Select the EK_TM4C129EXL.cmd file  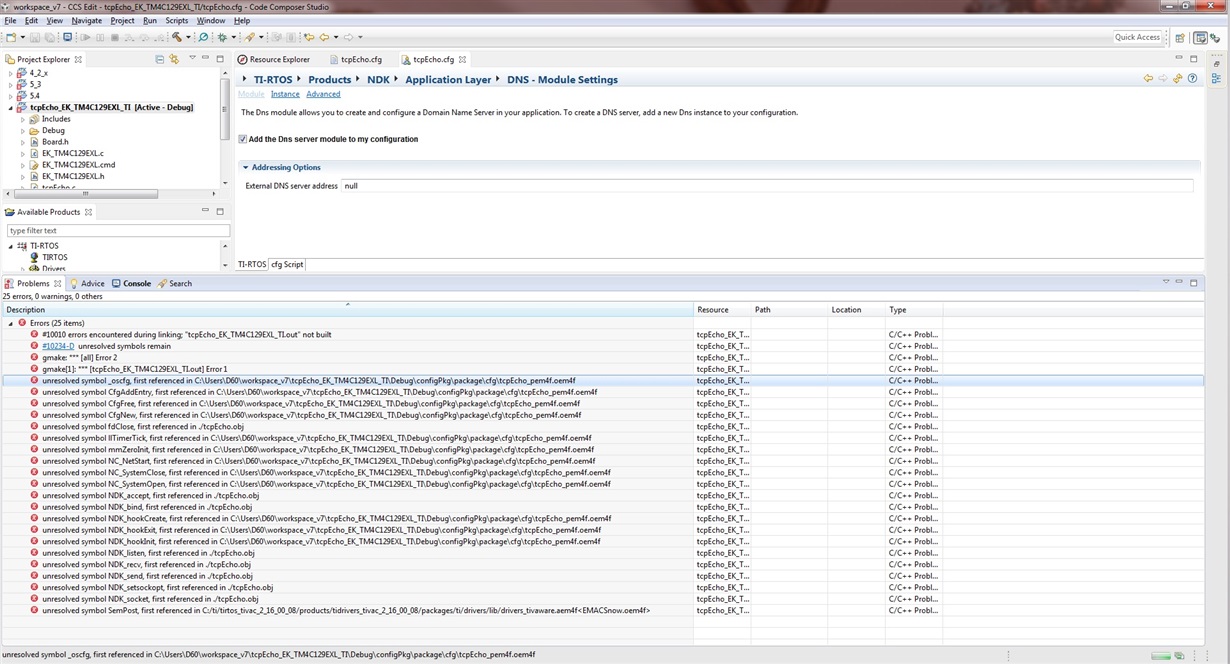pyautogui.click(x=78, y=164)
